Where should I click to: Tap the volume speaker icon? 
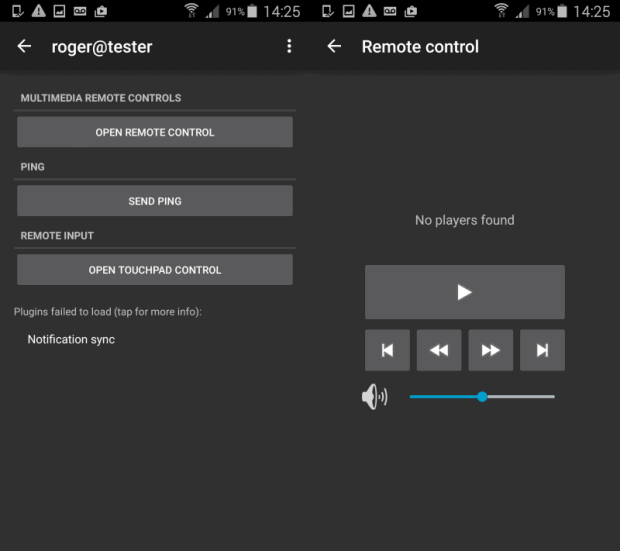pos(374,397)
